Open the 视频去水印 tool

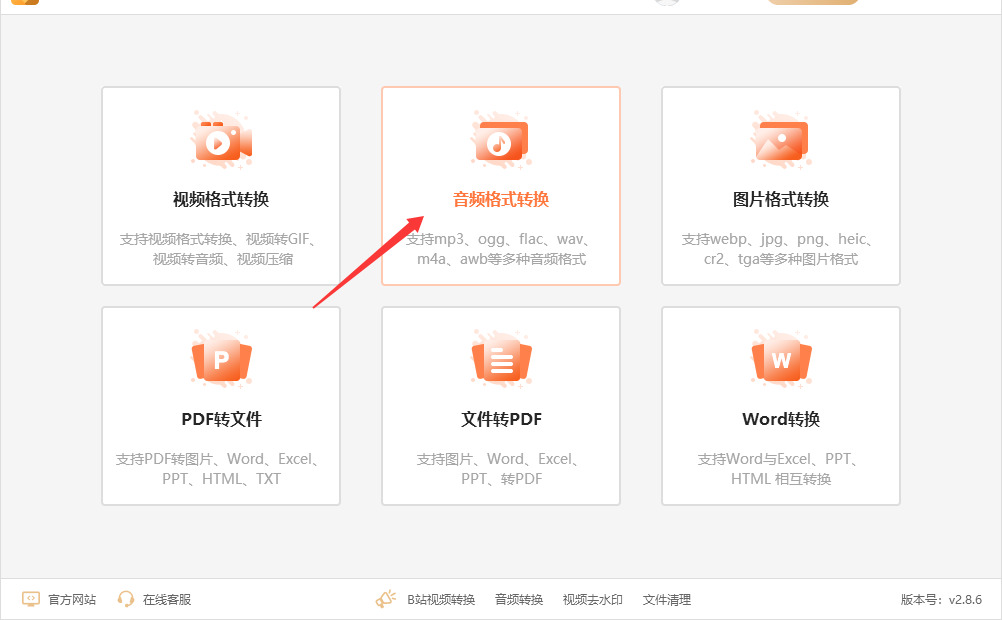point(592,600)
